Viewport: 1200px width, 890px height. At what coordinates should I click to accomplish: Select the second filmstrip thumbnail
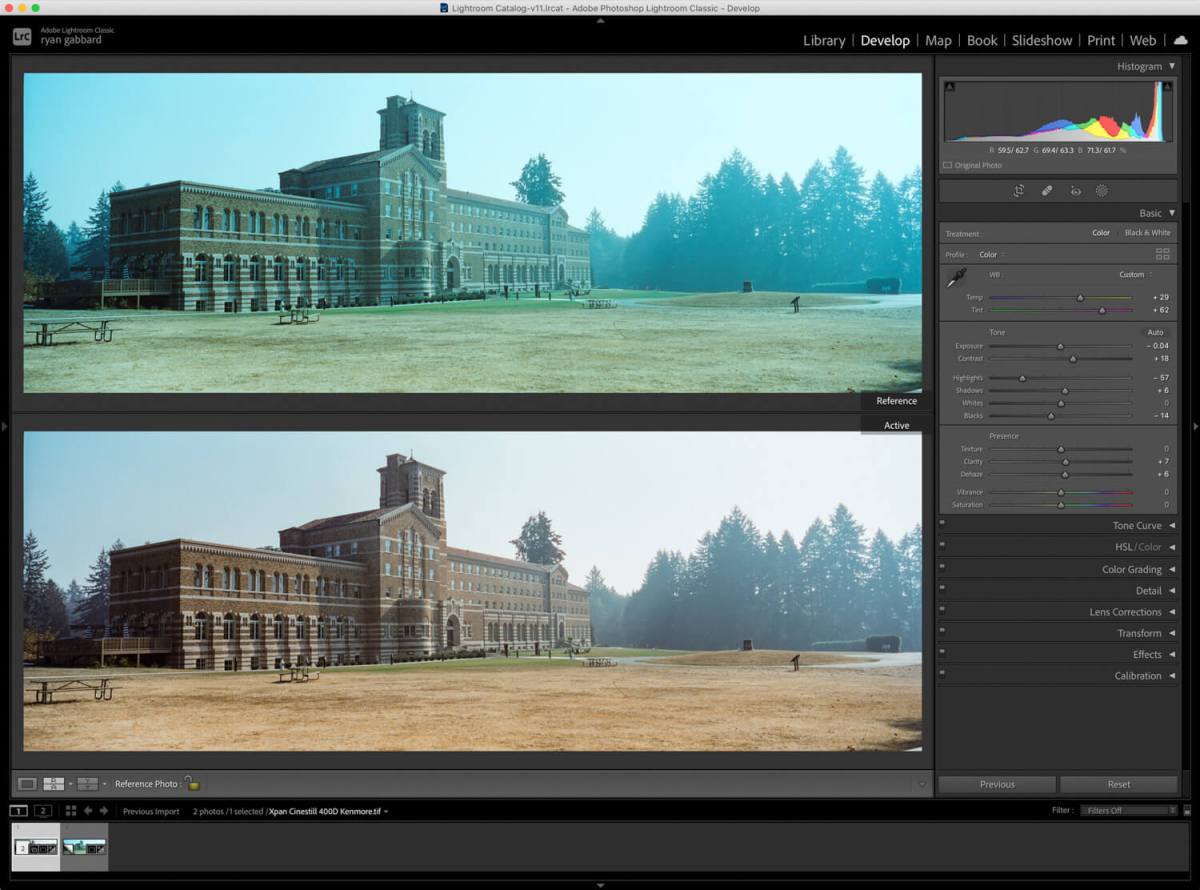coord(86,846)
